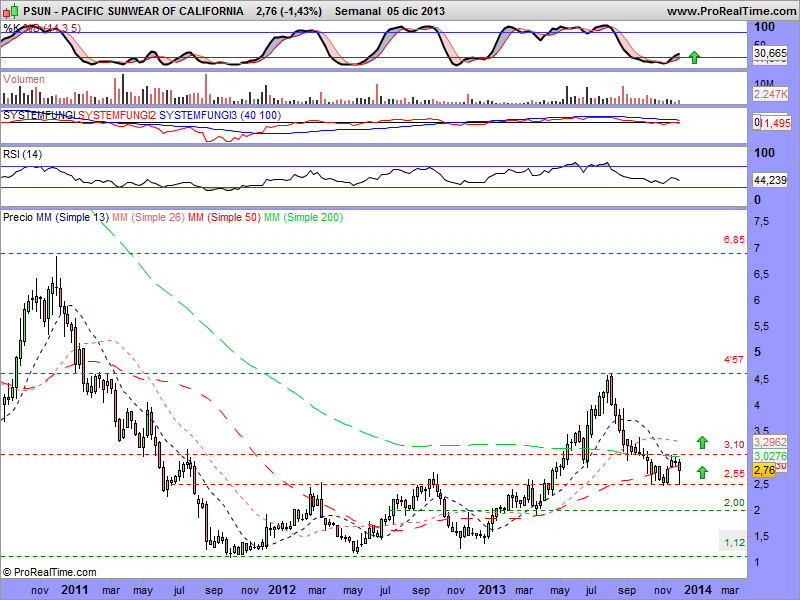Click the 2014 year on the time axis

698,590
